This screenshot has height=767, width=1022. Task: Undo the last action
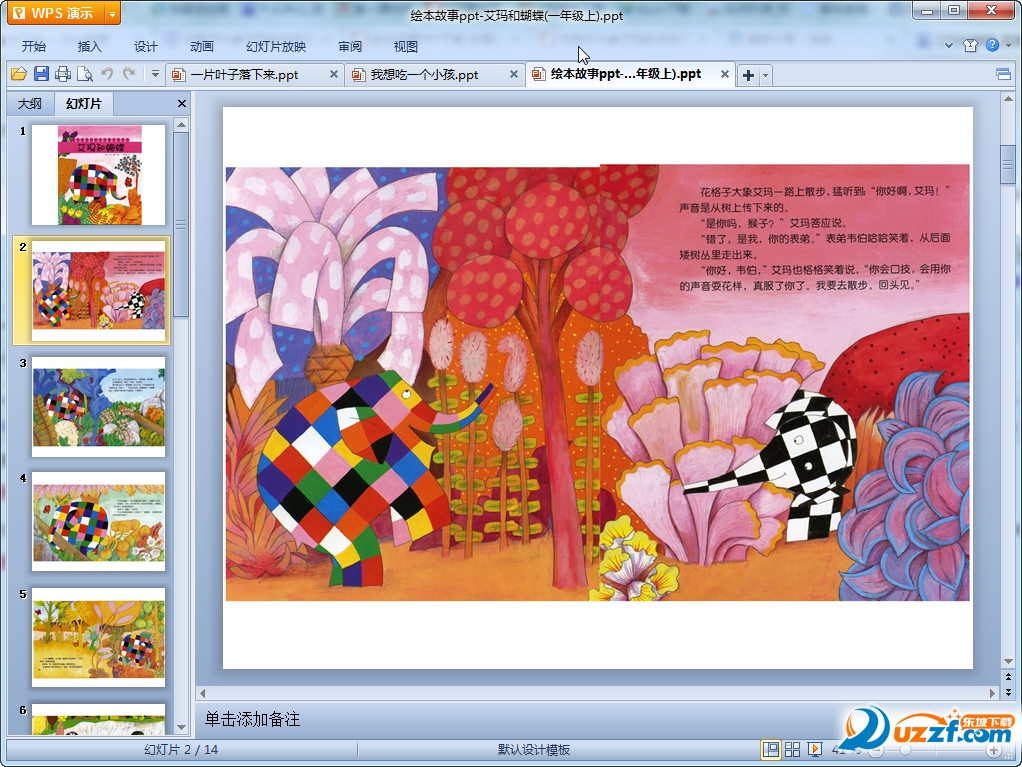coord(107,74)
